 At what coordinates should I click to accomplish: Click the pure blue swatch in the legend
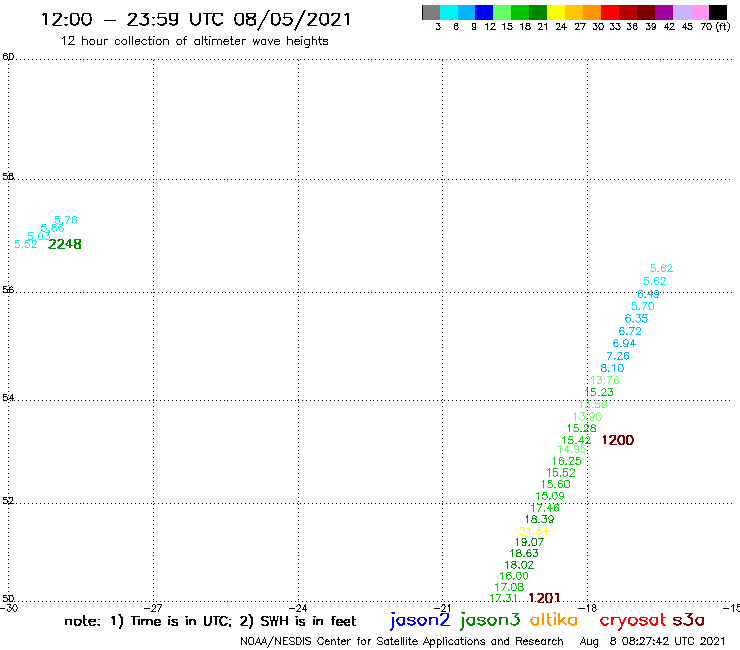click(x=484, y=12)
